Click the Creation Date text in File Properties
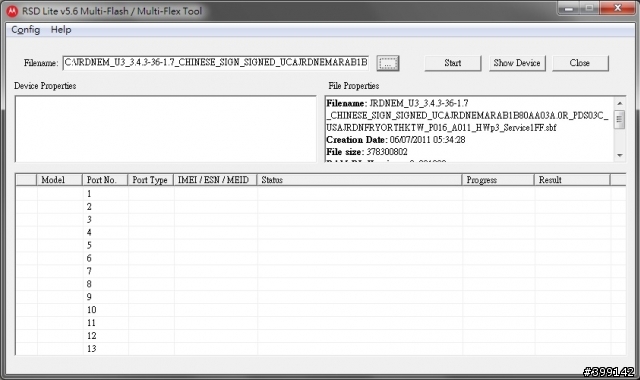The image size is (640, 380). [x=396, y=140]
